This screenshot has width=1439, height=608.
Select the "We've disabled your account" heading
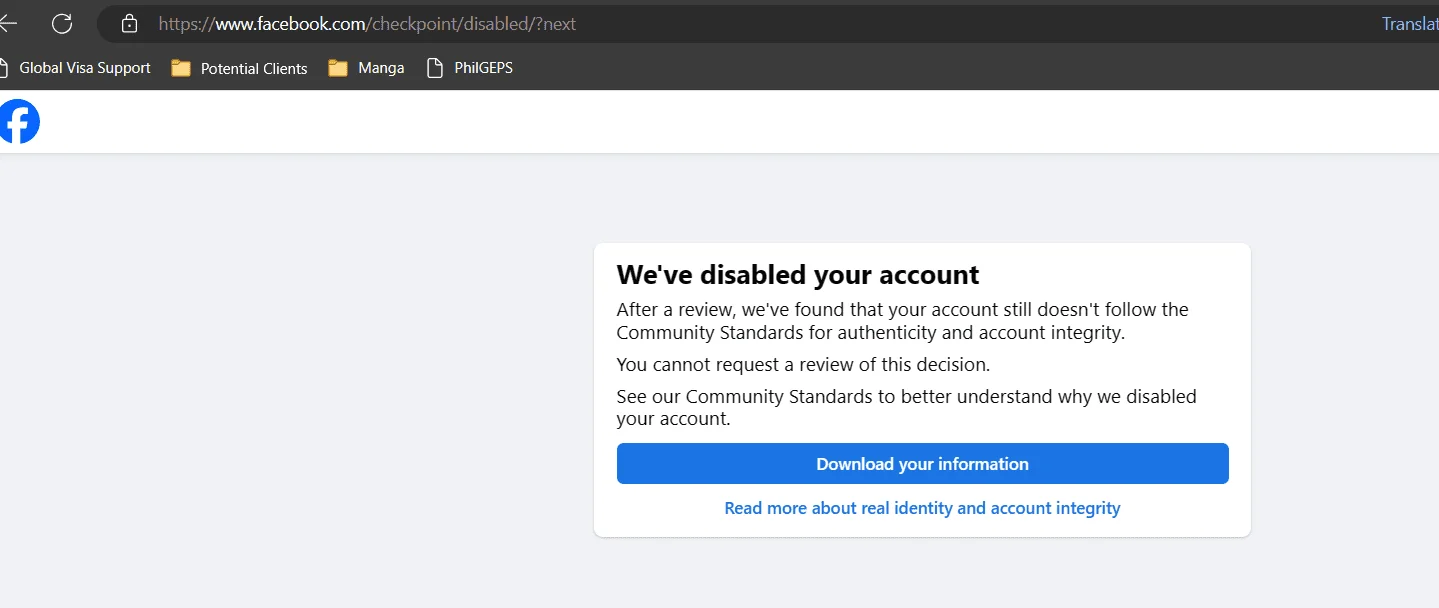798,274
